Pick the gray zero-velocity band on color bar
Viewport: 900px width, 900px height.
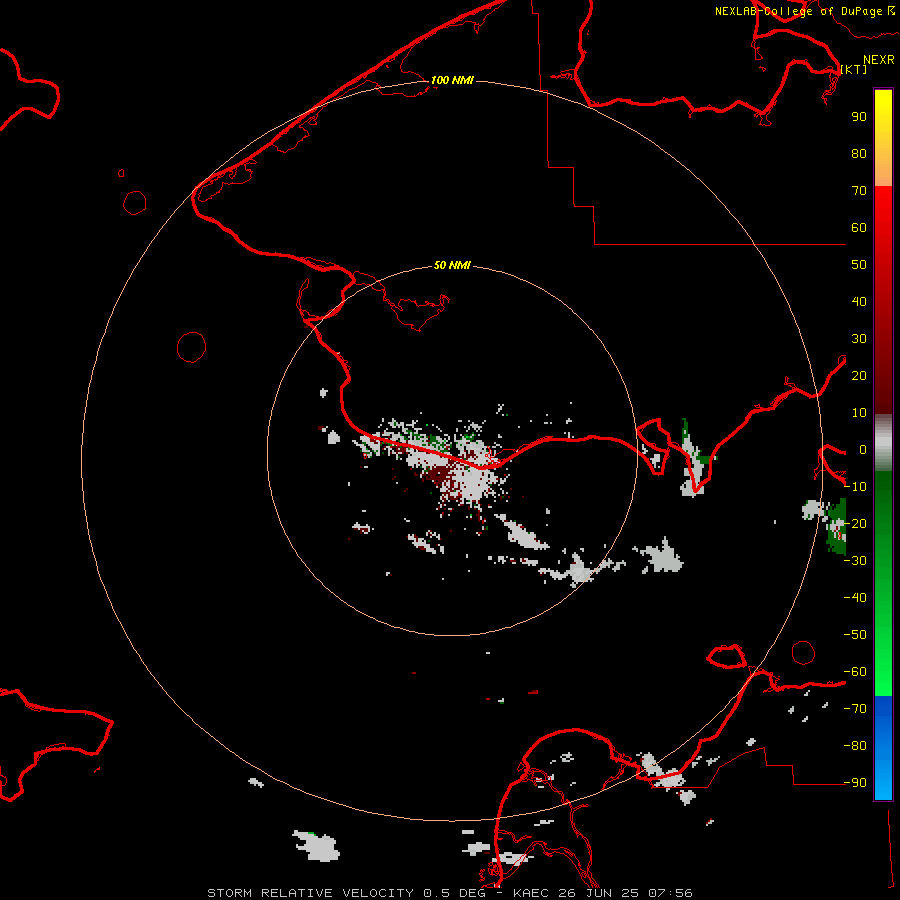(x=883, y=443)
